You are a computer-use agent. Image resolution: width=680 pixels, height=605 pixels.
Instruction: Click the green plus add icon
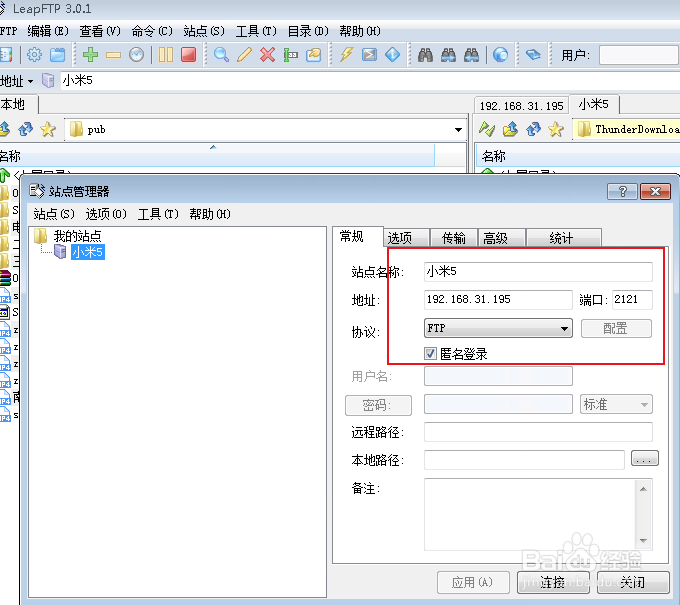click(x=90, y=55)
